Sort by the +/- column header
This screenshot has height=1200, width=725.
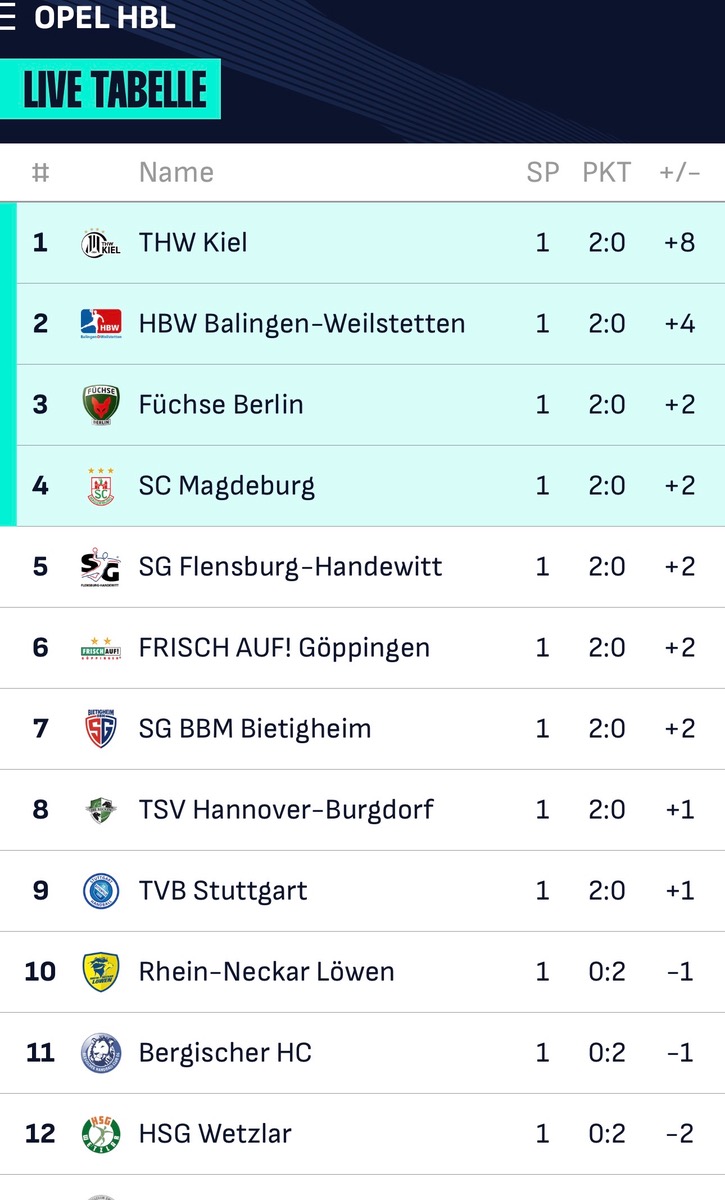680,172
